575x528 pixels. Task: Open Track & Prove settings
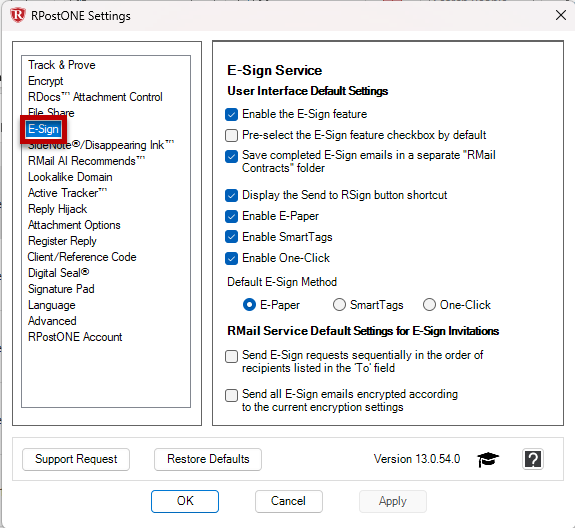click(62, 65)
